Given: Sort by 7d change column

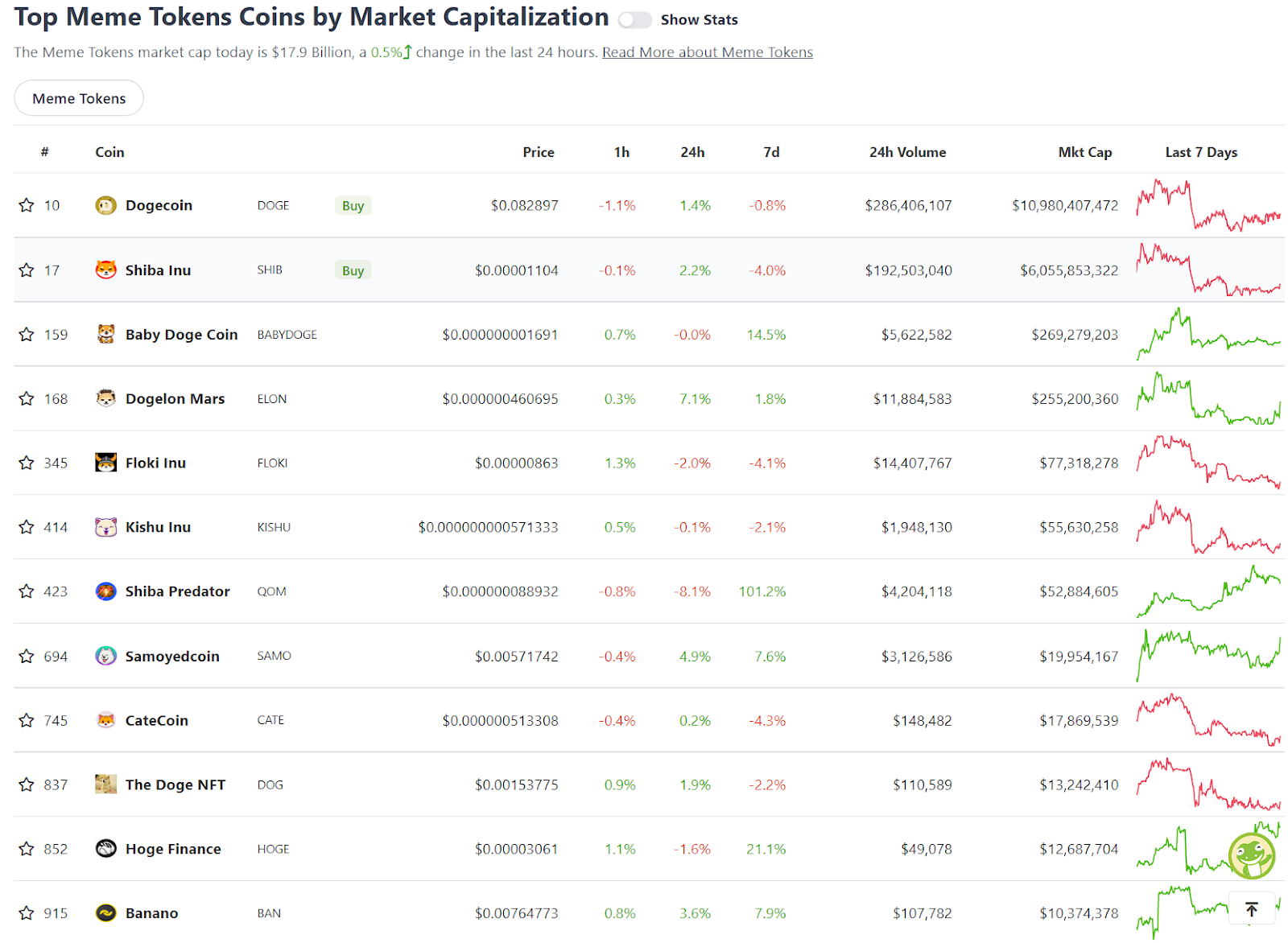Looking at the screenshot, I should click(x=771, y=152).
